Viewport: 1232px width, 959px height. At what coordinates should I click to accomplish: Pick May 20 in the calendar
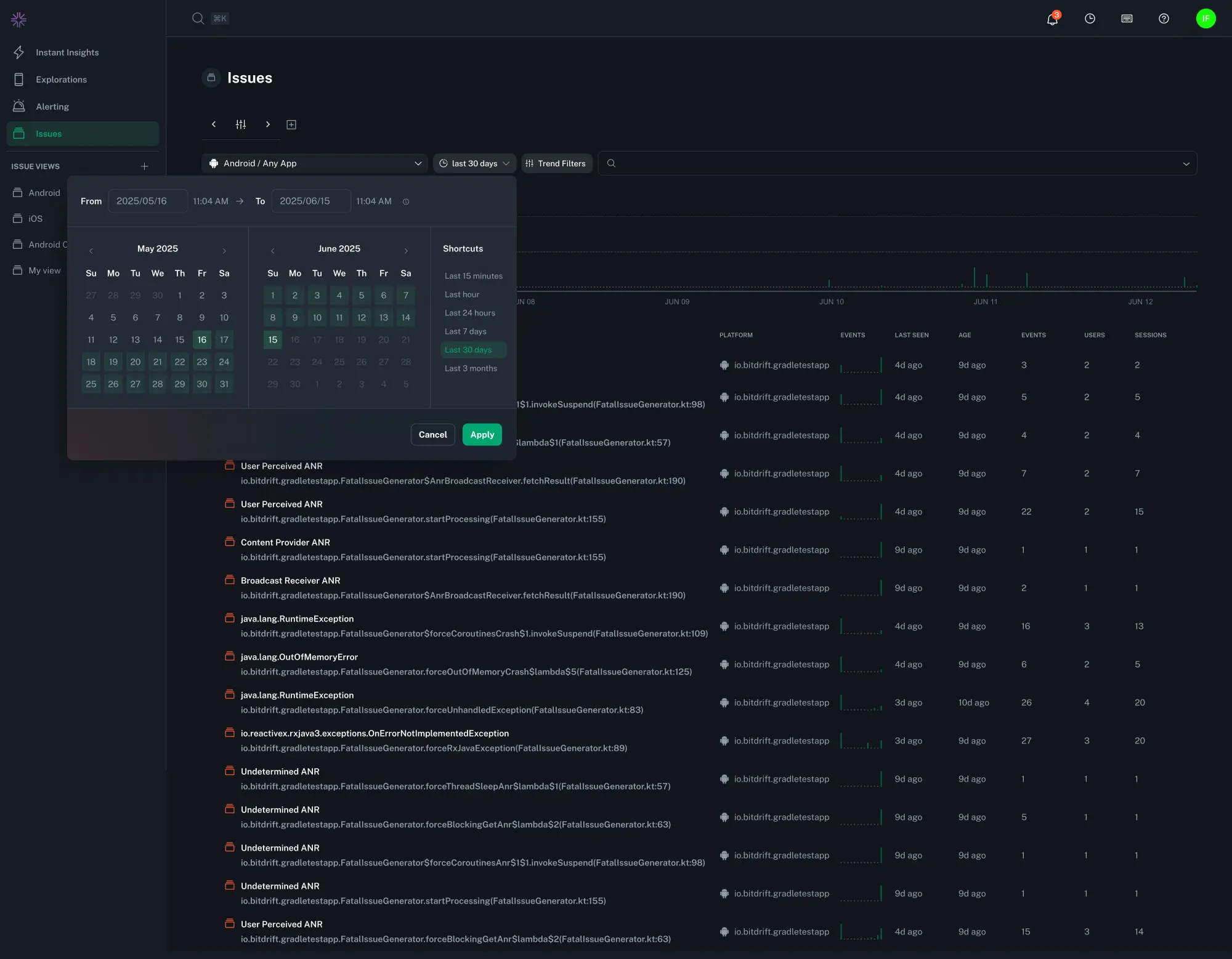[136, 362]
